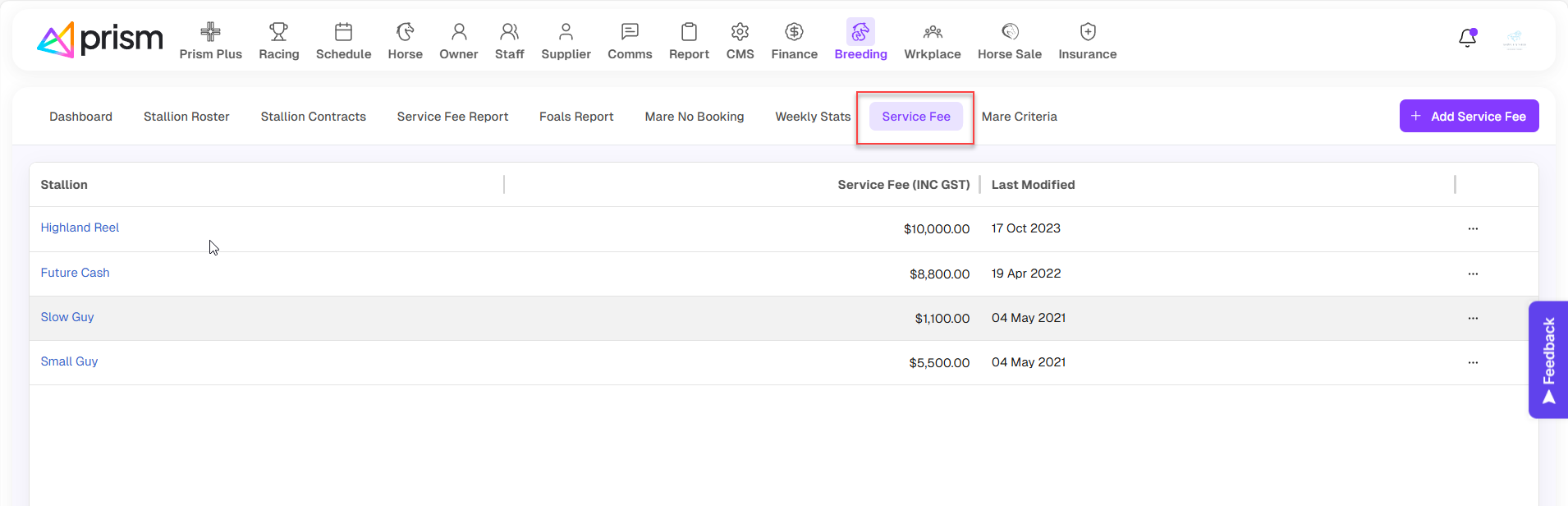Open the user profile avatar

[1514, 39]
